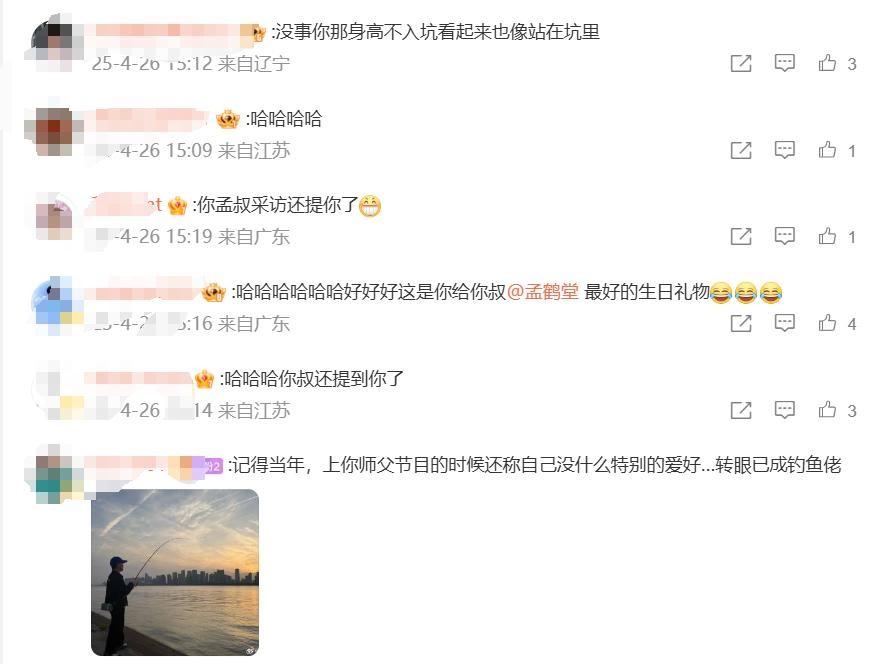Open avatar of the first commenter
The image size is (869, 664).
54,42
